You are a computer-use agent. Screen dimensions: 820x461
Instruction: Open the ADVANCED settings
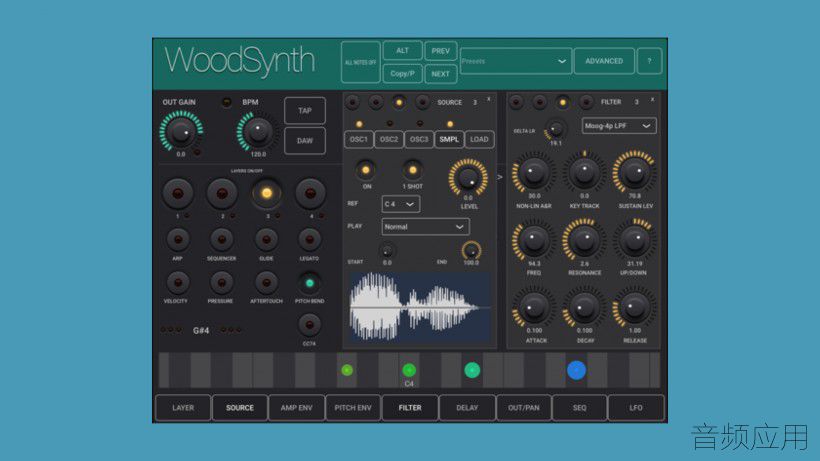604,61
